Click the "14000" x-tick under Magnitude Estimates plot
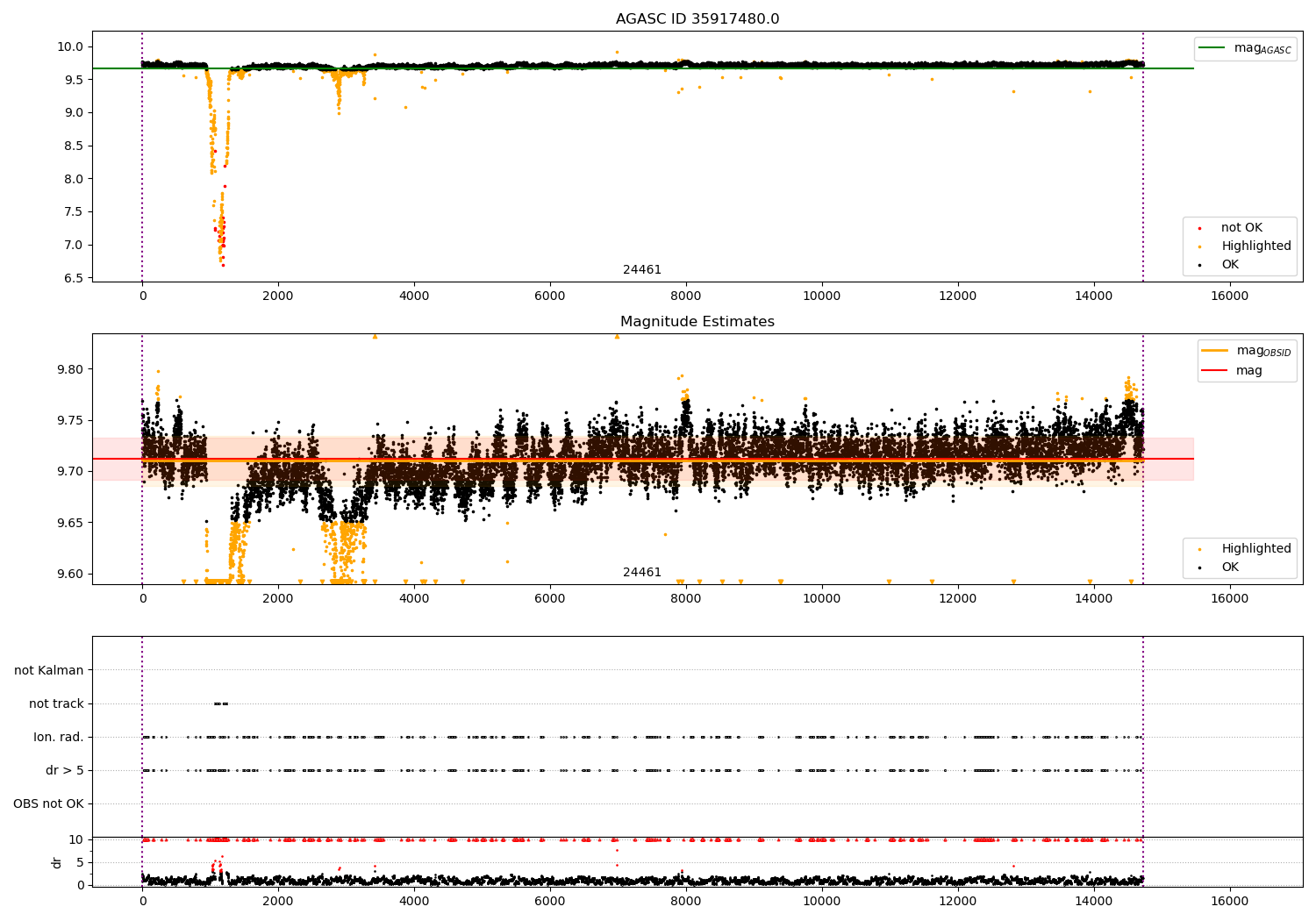1316x921 pixels. click(x=1093, y=599)
